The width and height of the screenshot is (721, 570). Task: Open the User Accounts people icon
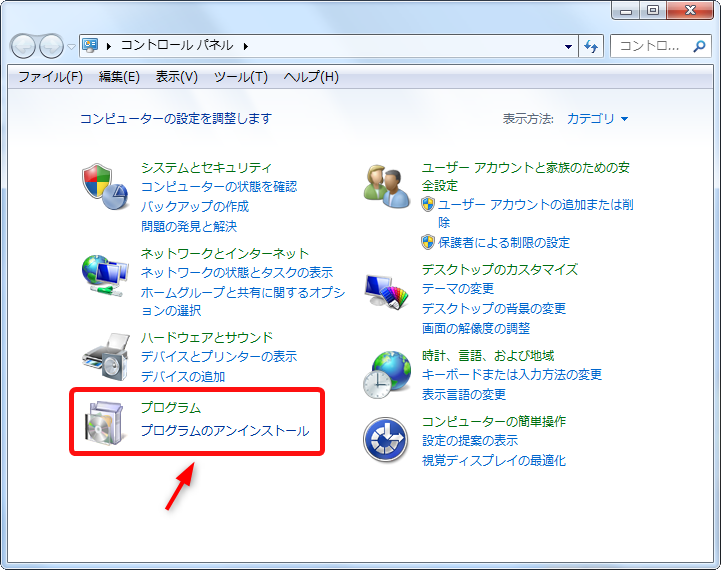point(387,186)
